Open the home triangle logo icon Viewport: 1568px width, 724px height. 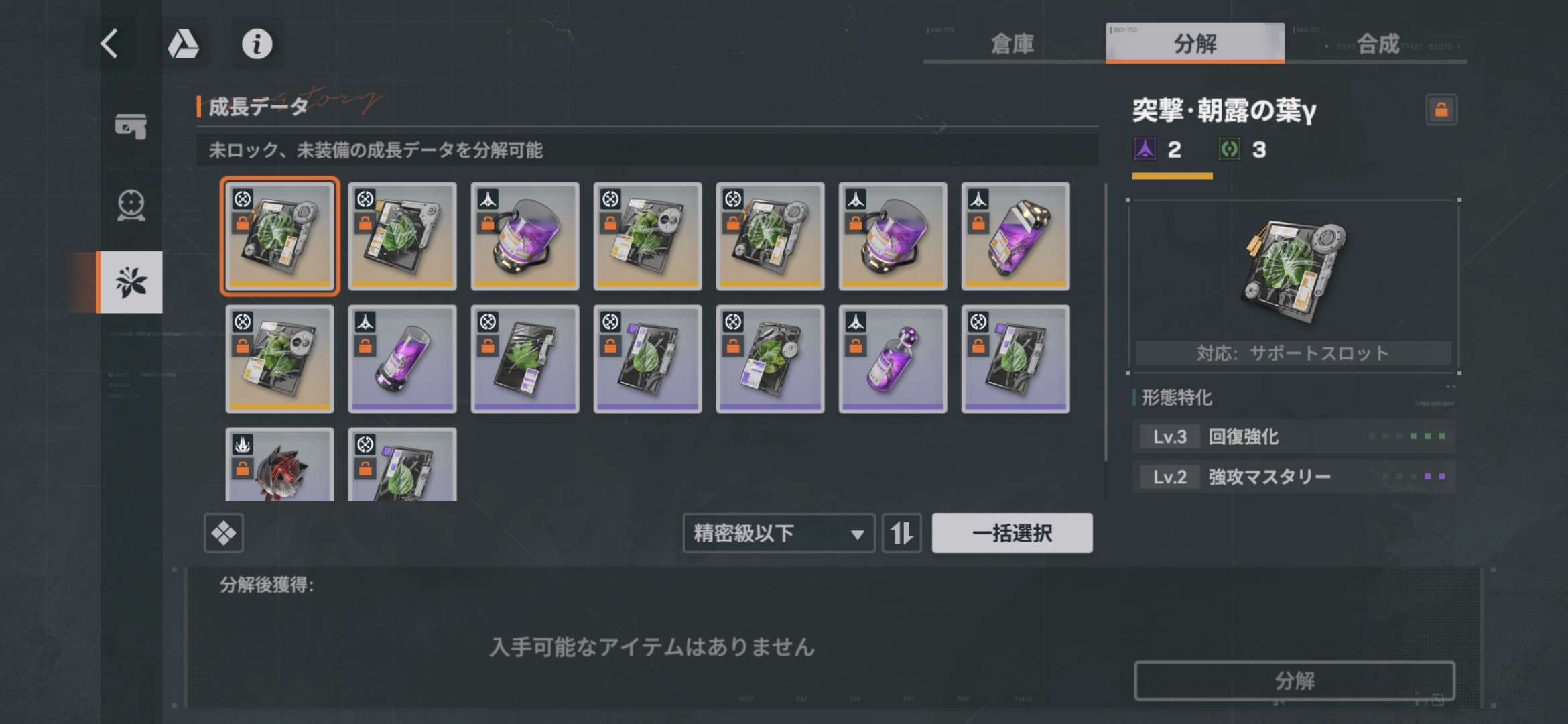183,44
